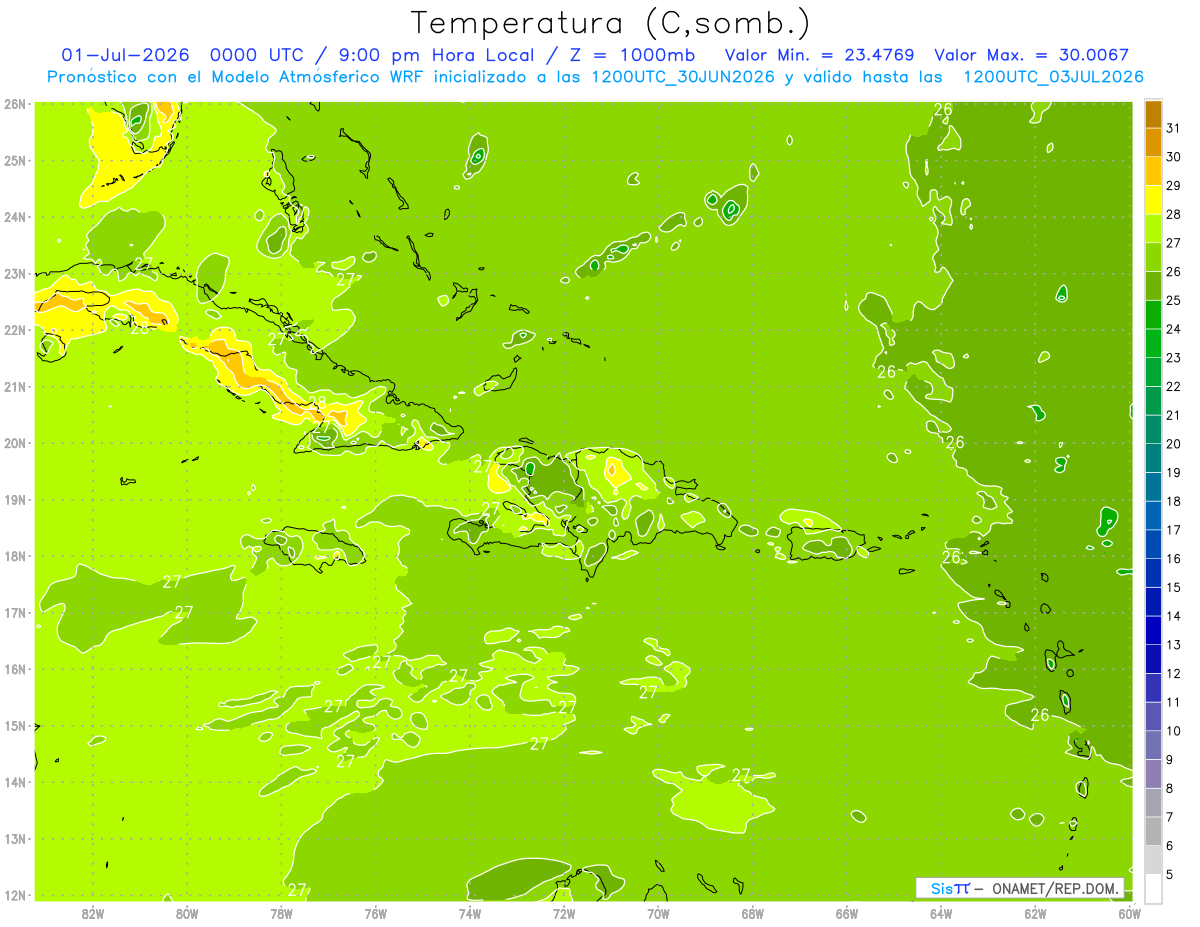Click the legend scale label "31"
Viewport: 1200px width, 927px height.
tap(1174, 128)
